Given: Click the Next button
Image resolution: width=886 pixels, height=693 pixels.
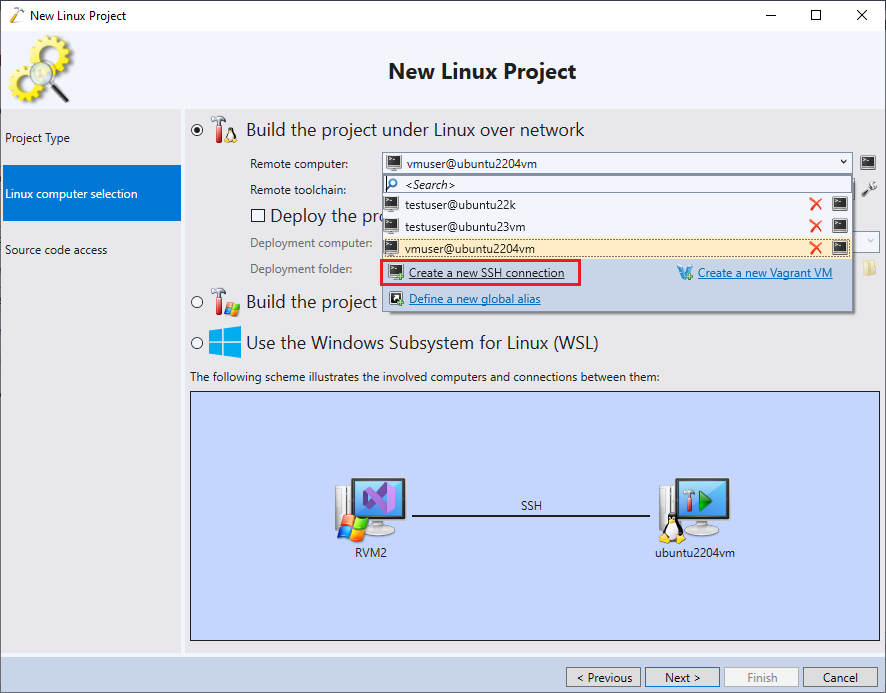Looking at the screenshot, I should coord(682,677).
